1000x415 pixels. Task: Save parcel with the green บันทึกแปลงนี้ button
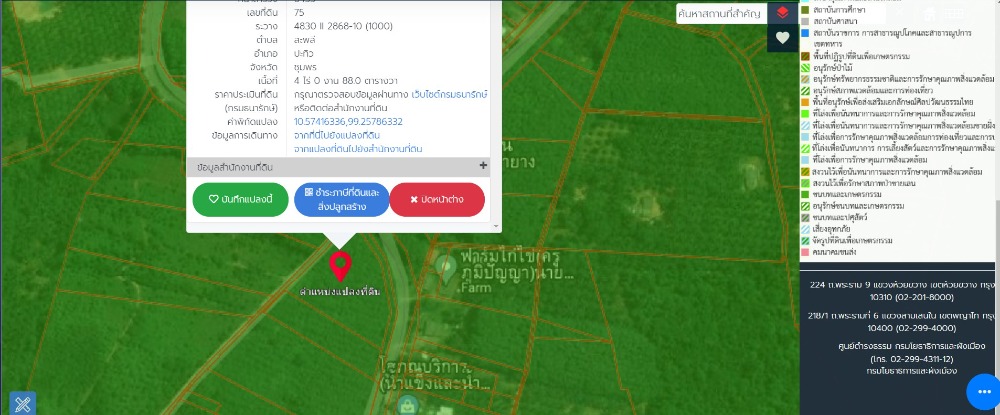[x=240, y=199]
